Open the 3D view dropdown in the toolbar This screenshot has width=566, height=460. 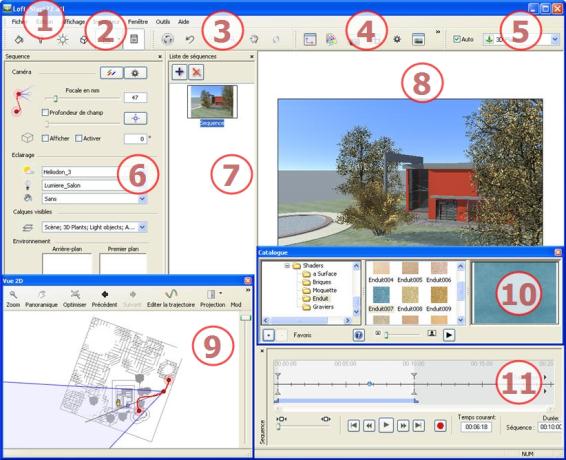point(555,39)
